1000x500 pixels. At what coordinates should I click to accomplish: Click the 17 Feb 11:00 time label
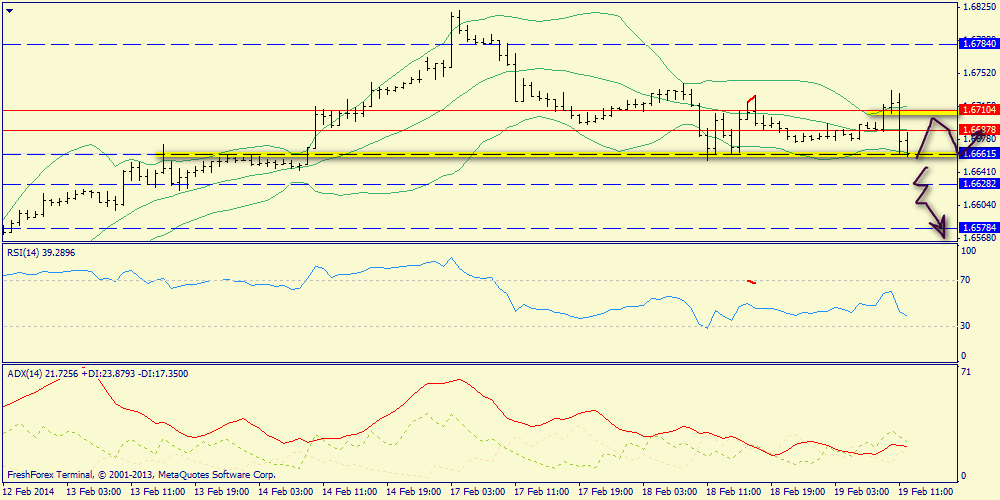click(x=540, y=492)
